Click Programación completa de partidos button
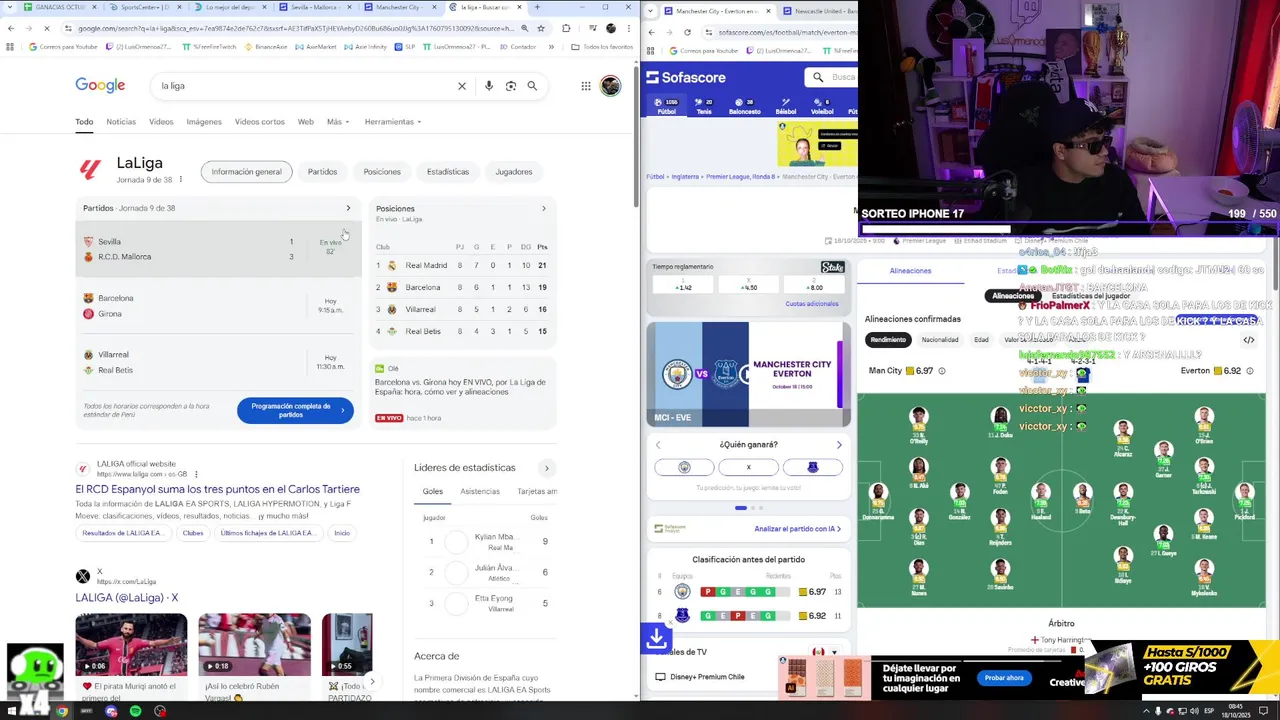The width and height of the screenshot is (1280, 720). (x=295, y=410)
